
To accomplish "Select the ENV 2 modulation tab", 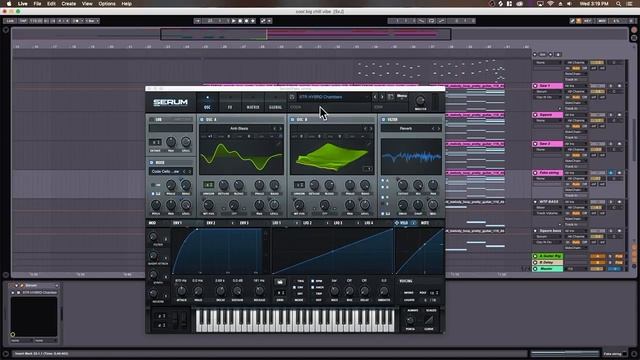I will pos(211,223).
